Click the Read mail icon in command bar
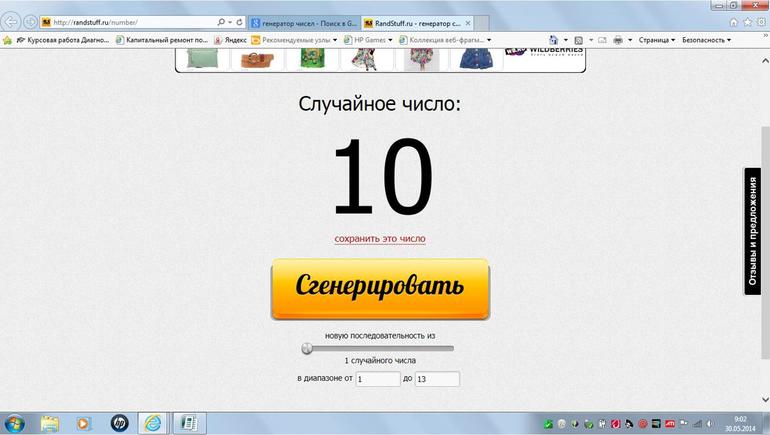 point(603,40)
